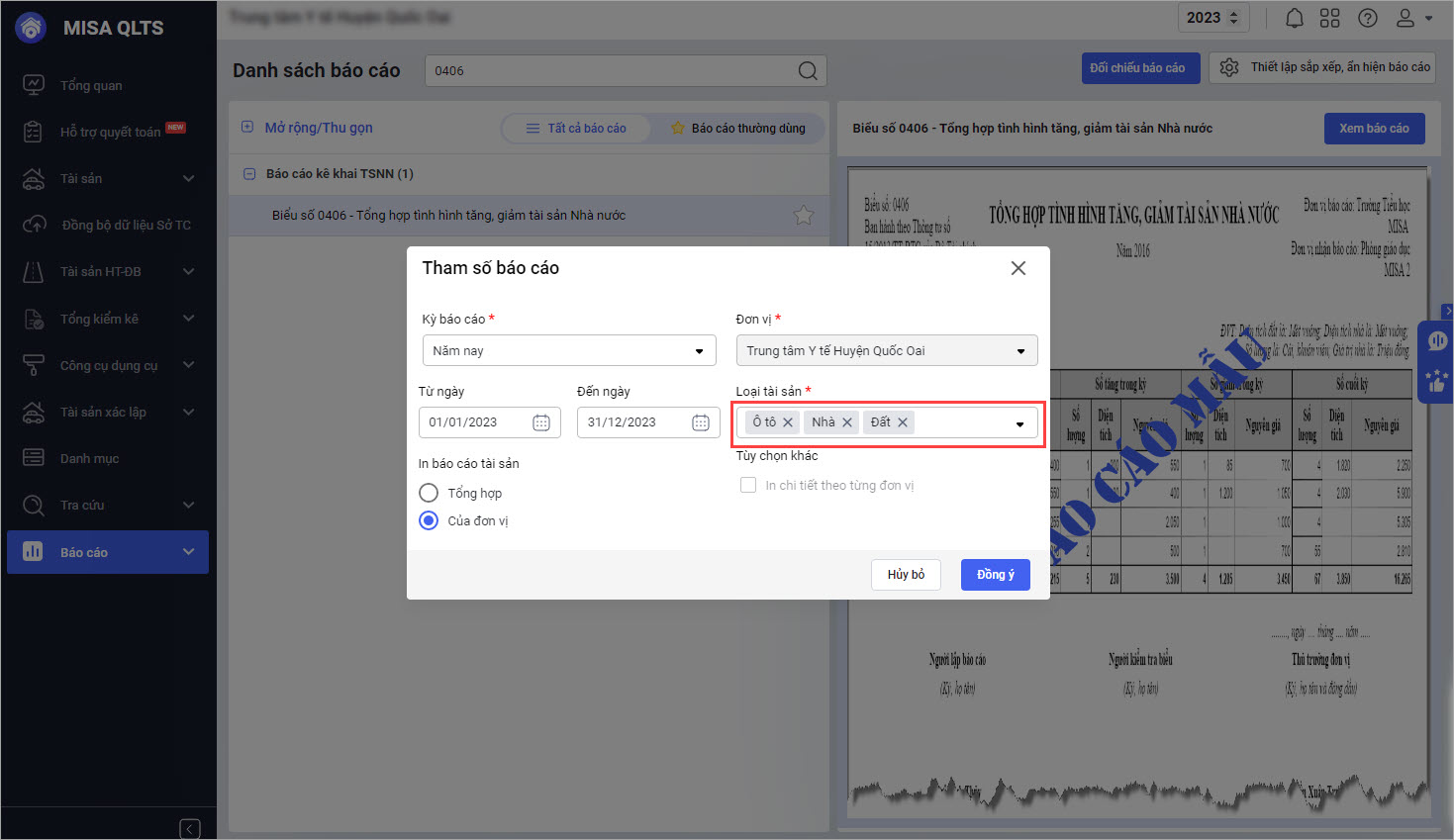Open the notifications bell icon
Screen dimensions: 1454x840
(1294, 18)
